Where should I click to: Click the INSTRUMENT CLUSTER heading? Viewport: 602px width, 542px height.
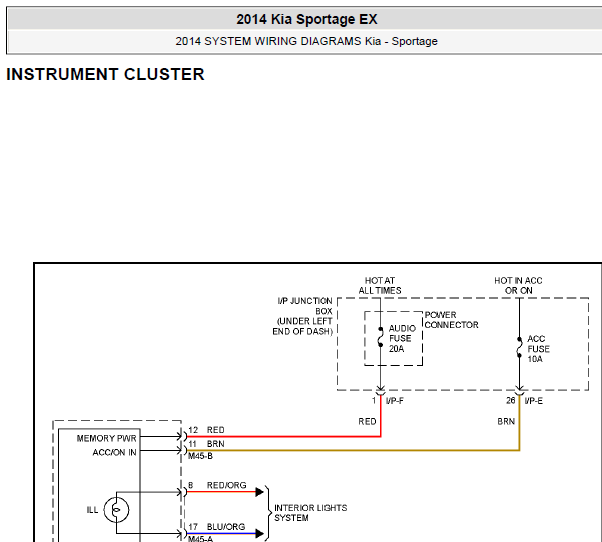click(x=105, y=74)
